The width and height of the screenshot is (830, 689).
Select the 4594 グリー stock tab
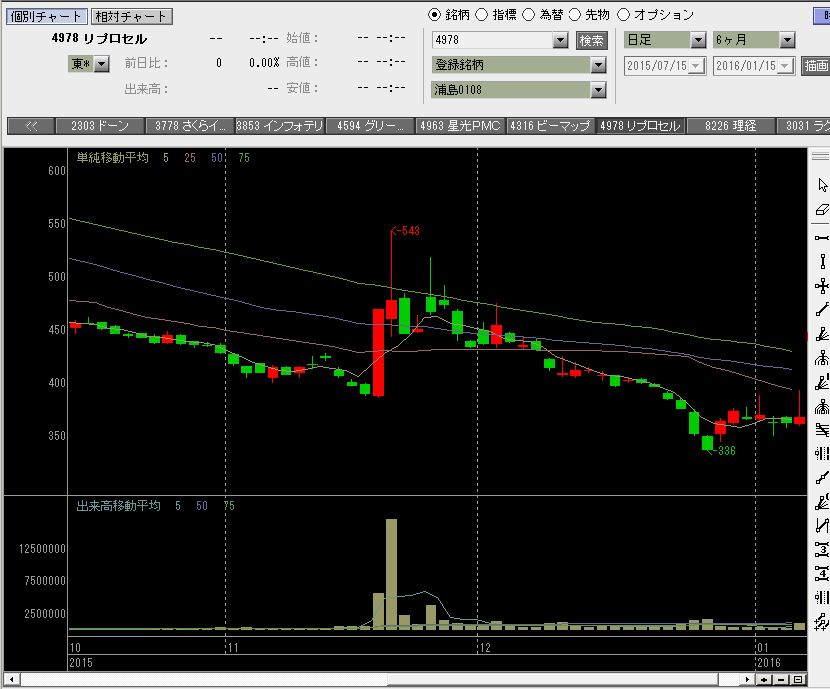pyautogui.click(x=369, y=126)
